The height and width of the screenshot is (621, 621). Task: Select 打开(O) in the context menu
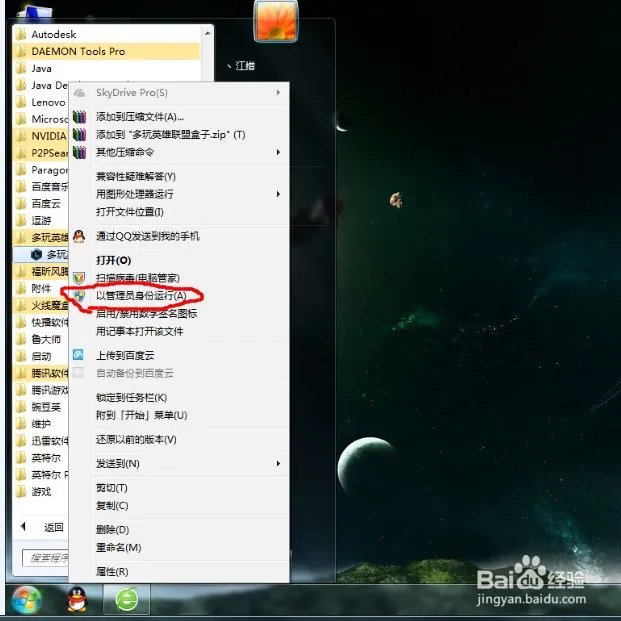[113, 260]
